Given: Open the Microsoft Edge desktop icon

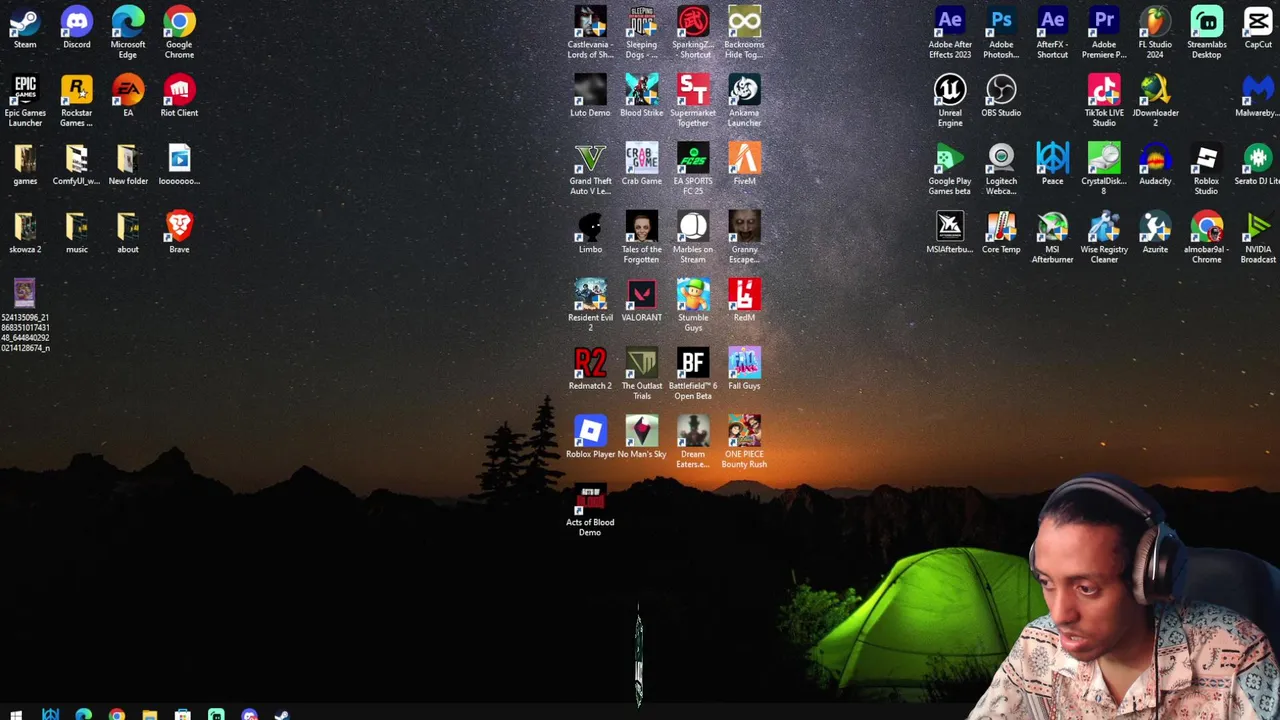Looking at the screenshot, I should click(x=128, y=22).
